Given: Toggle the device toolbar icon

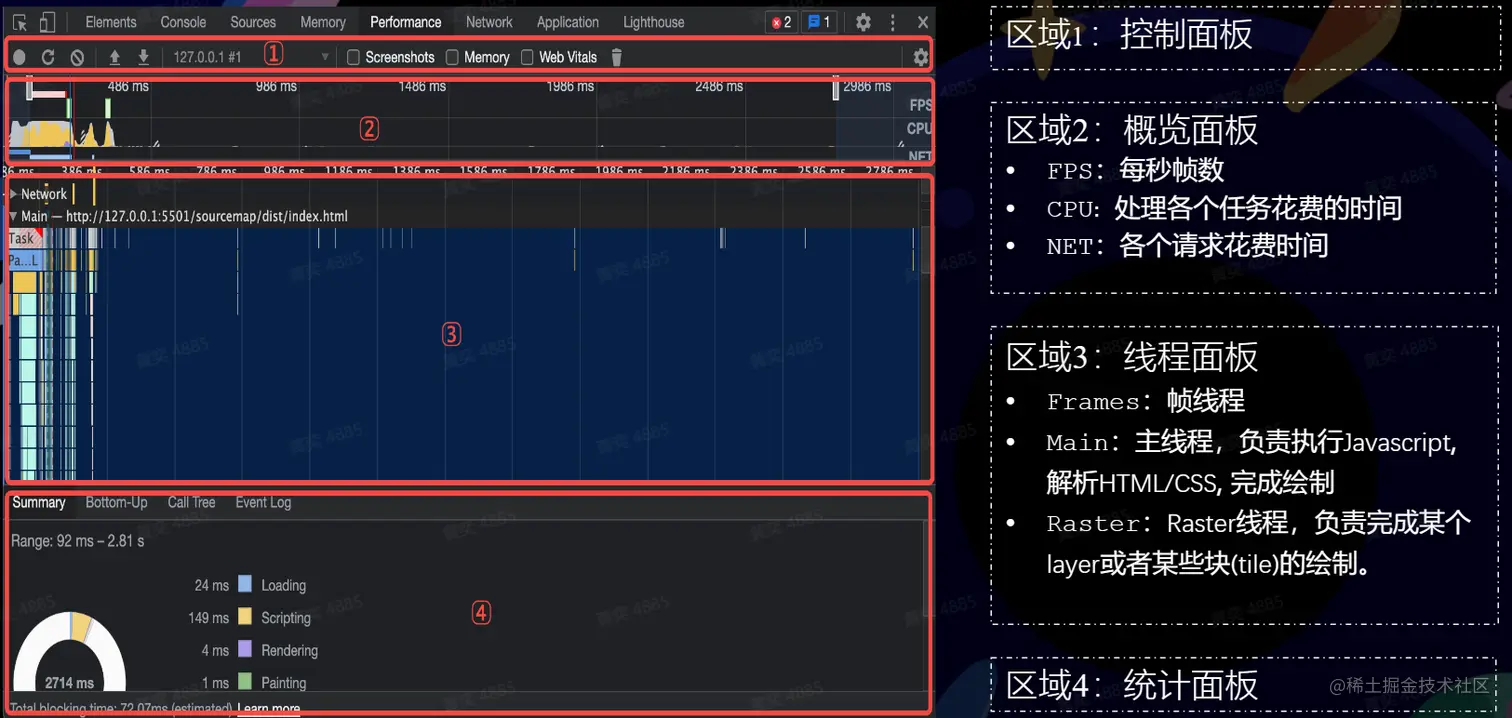Looking at the screenshot, I should pos(47,22).
